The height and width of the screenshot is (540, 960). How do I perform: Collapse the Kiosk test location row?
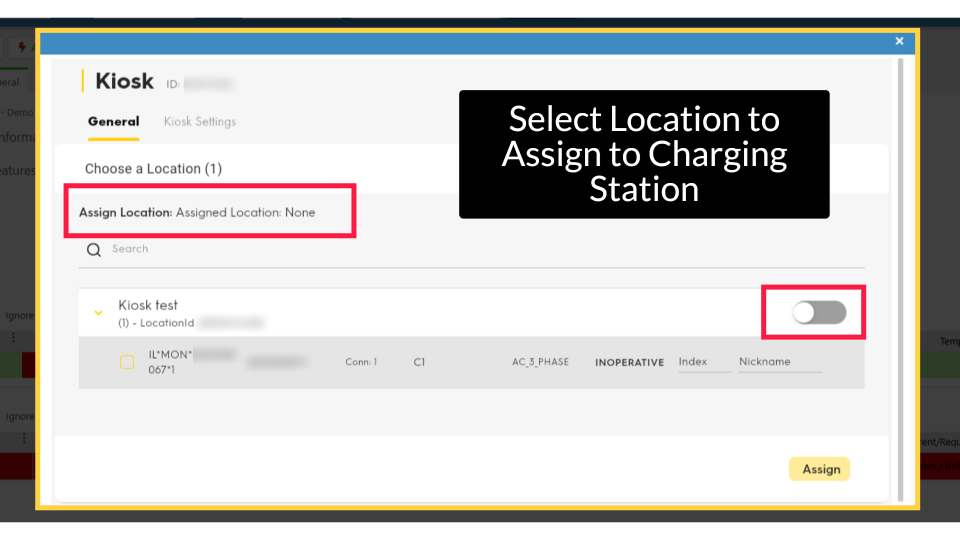(98, 313)
